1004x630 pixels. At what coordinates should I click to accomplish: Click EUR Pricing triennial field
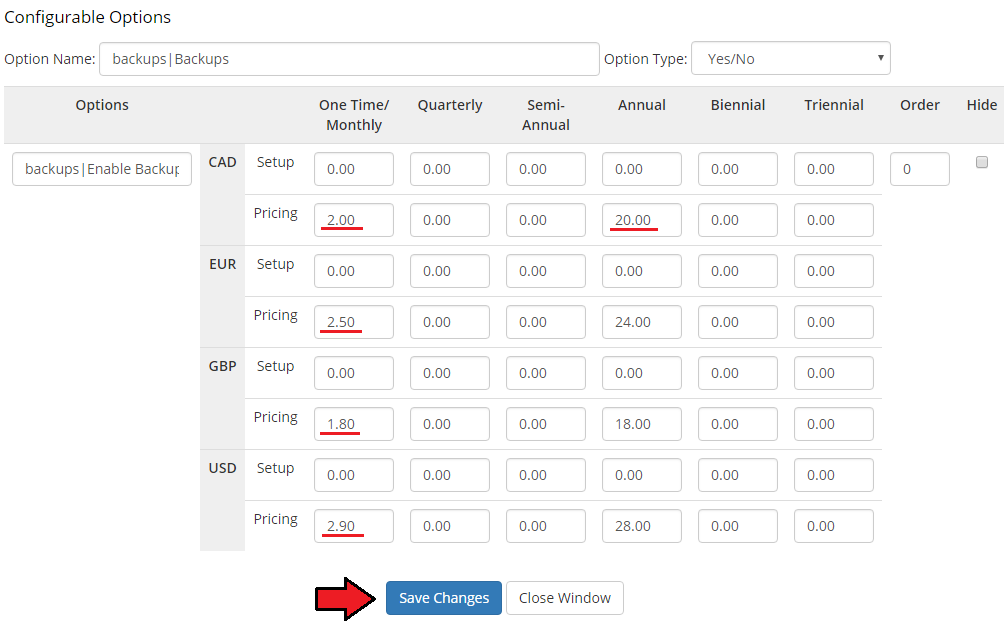834,322
